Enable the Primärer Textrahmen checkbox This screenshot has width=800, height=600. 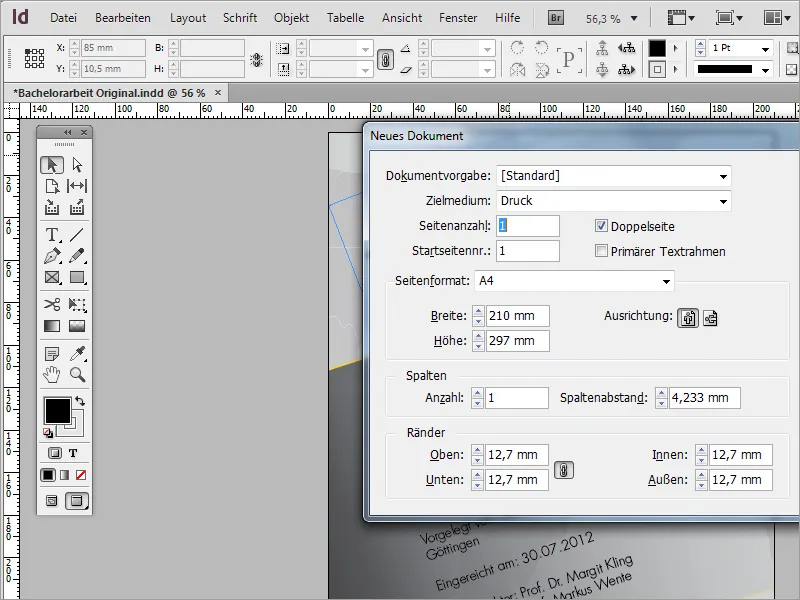pos(602,251)
